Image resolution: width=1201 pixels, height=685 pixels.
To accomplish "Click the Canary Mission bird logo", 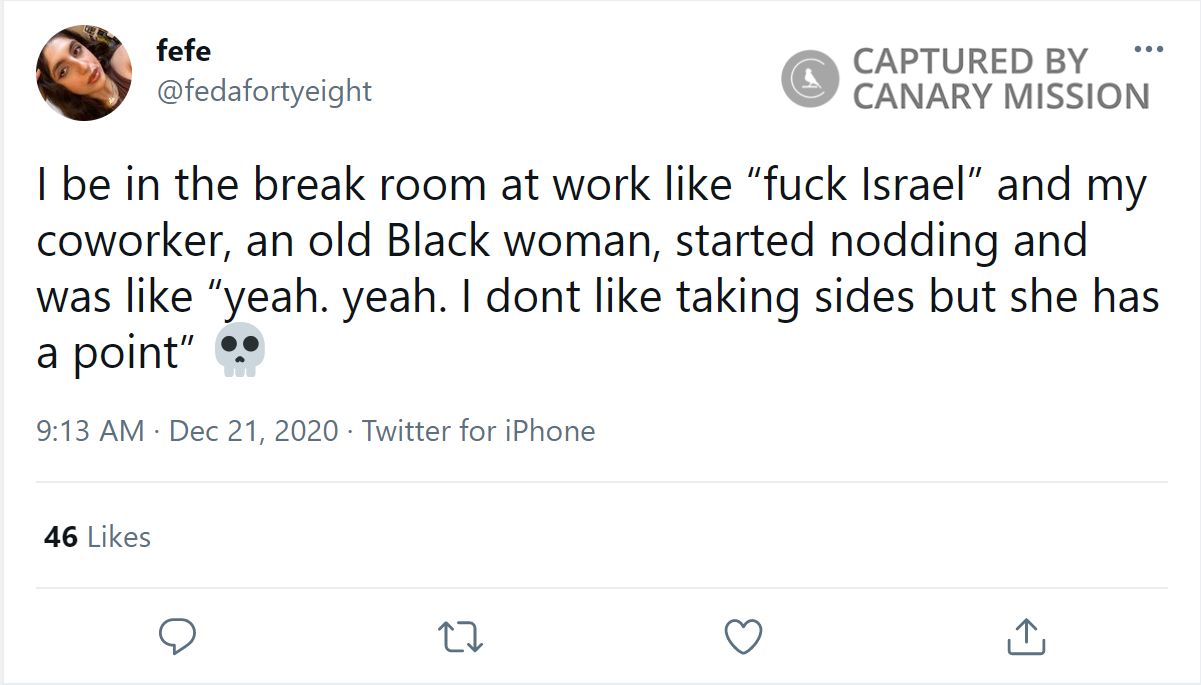I will tap(809, 79).
